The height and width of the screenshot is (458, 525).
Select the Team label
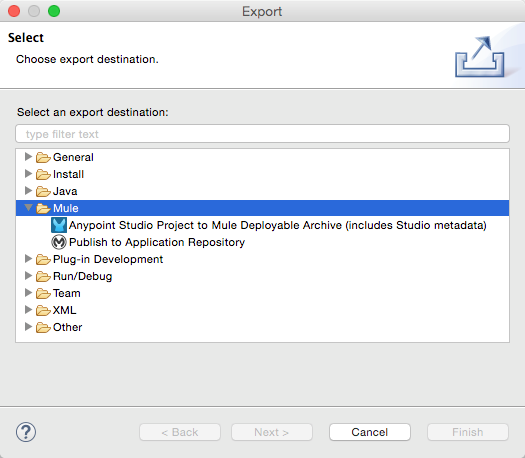(67, 293)
